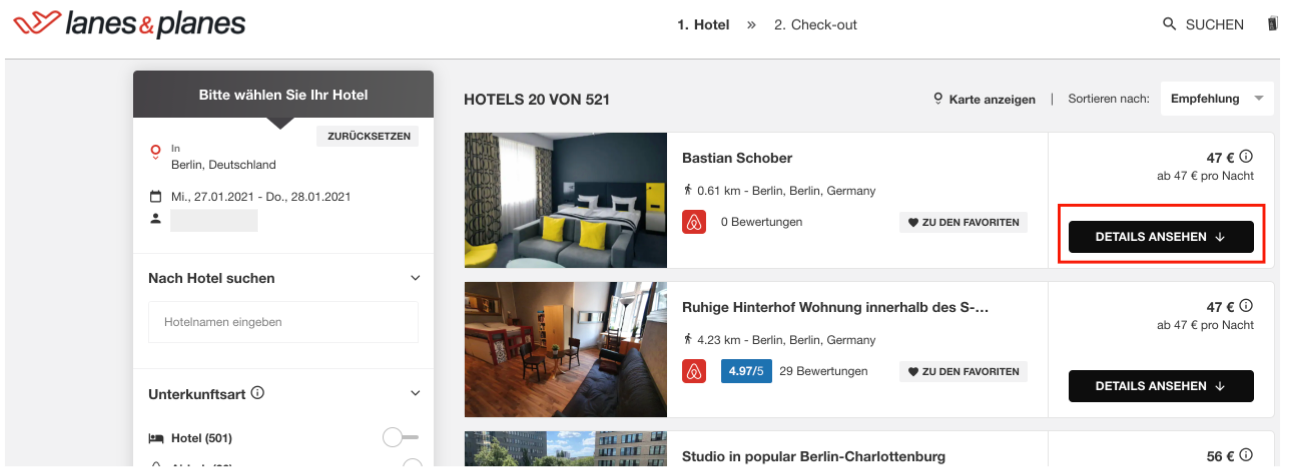The width and height of the screenshot is (1290, 476).
Task: Collapse the Nach Hotel suchen section
Action: tap(416, 278)
